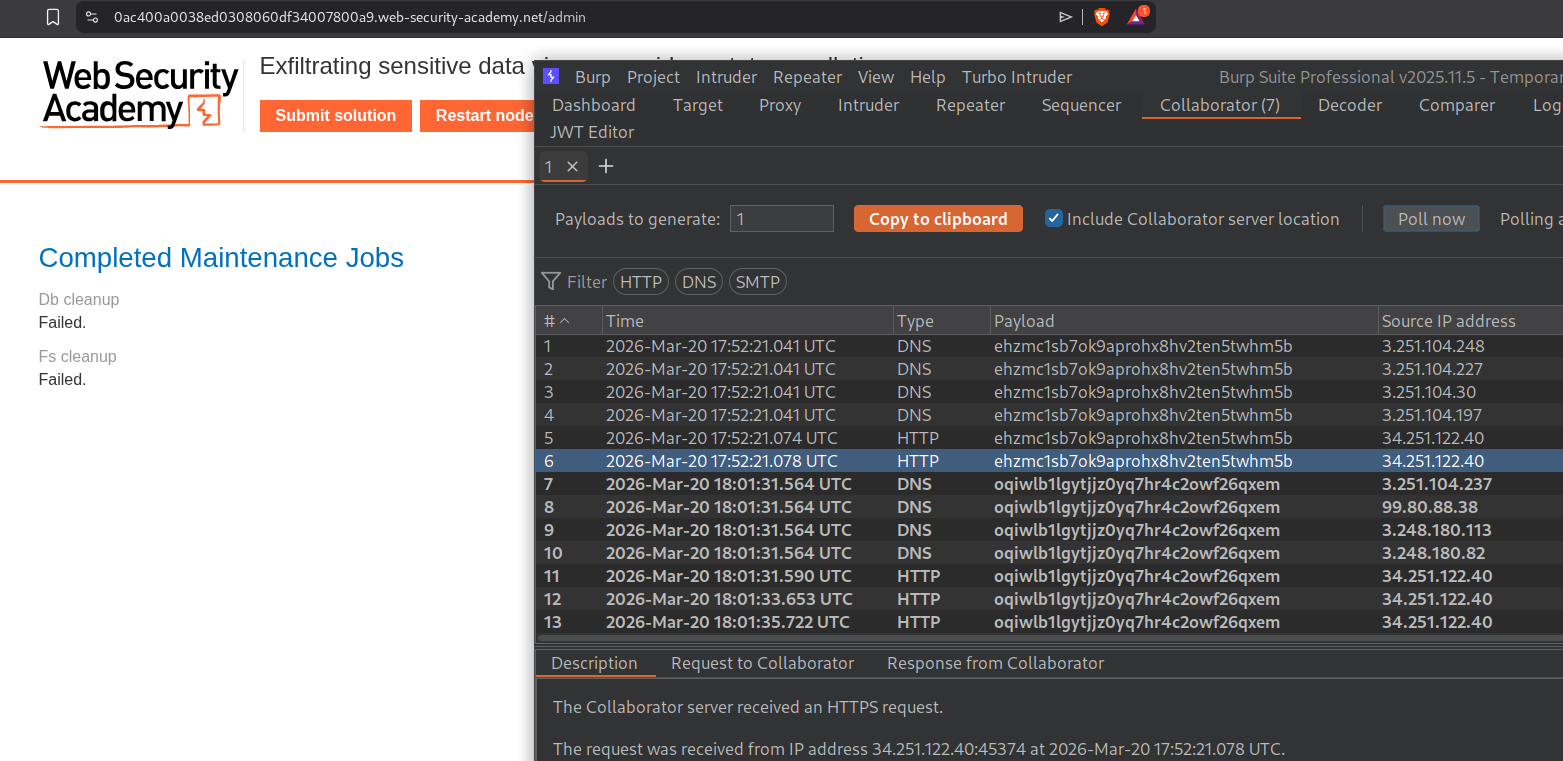Click the Payloads to generate number field
Screen dimensions: 1563x761
point(781,219)
